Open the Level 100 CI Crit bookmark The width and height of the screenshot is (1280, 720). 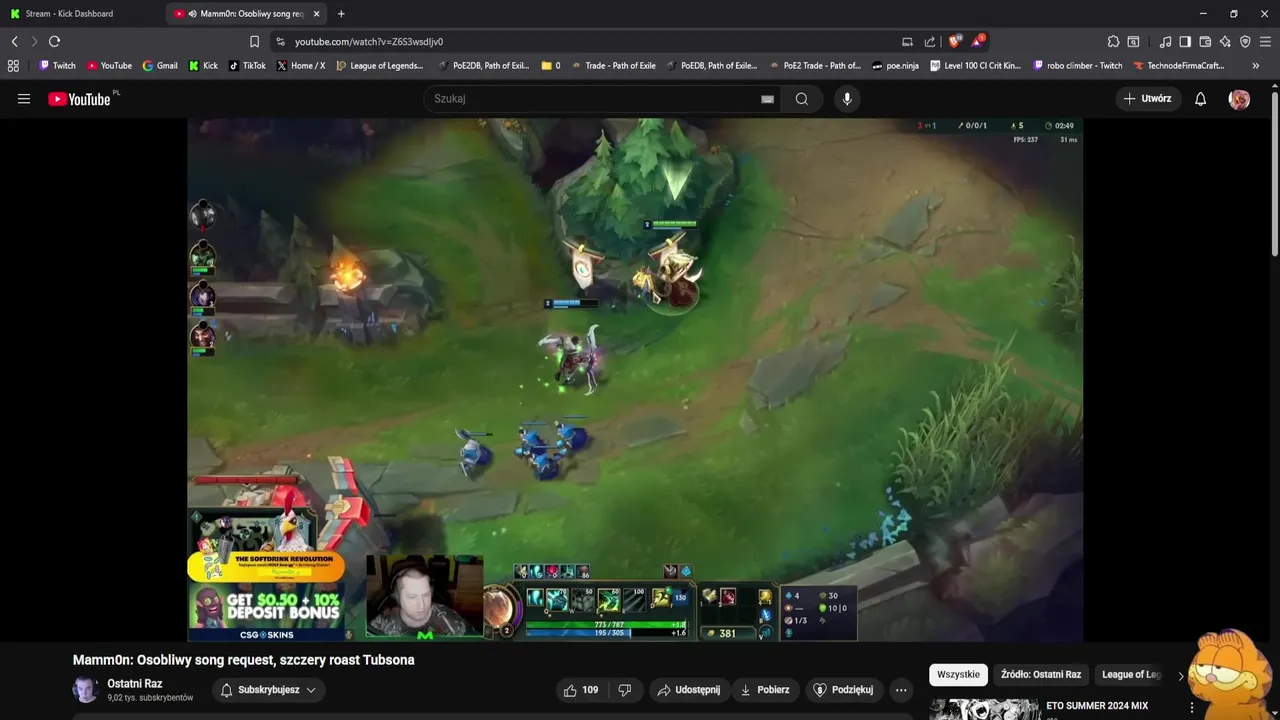pos(975,65)
